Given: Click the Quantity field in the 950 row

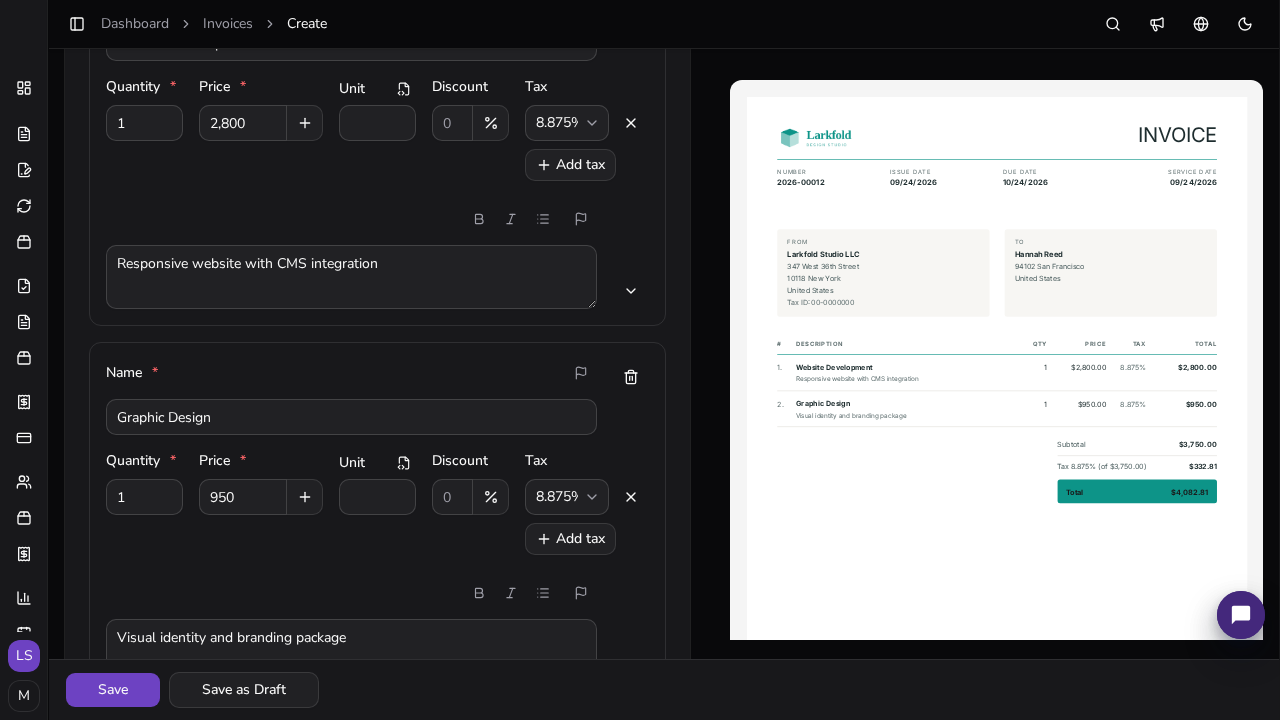Looking at the screenshot, I should (x=144, y=497).
